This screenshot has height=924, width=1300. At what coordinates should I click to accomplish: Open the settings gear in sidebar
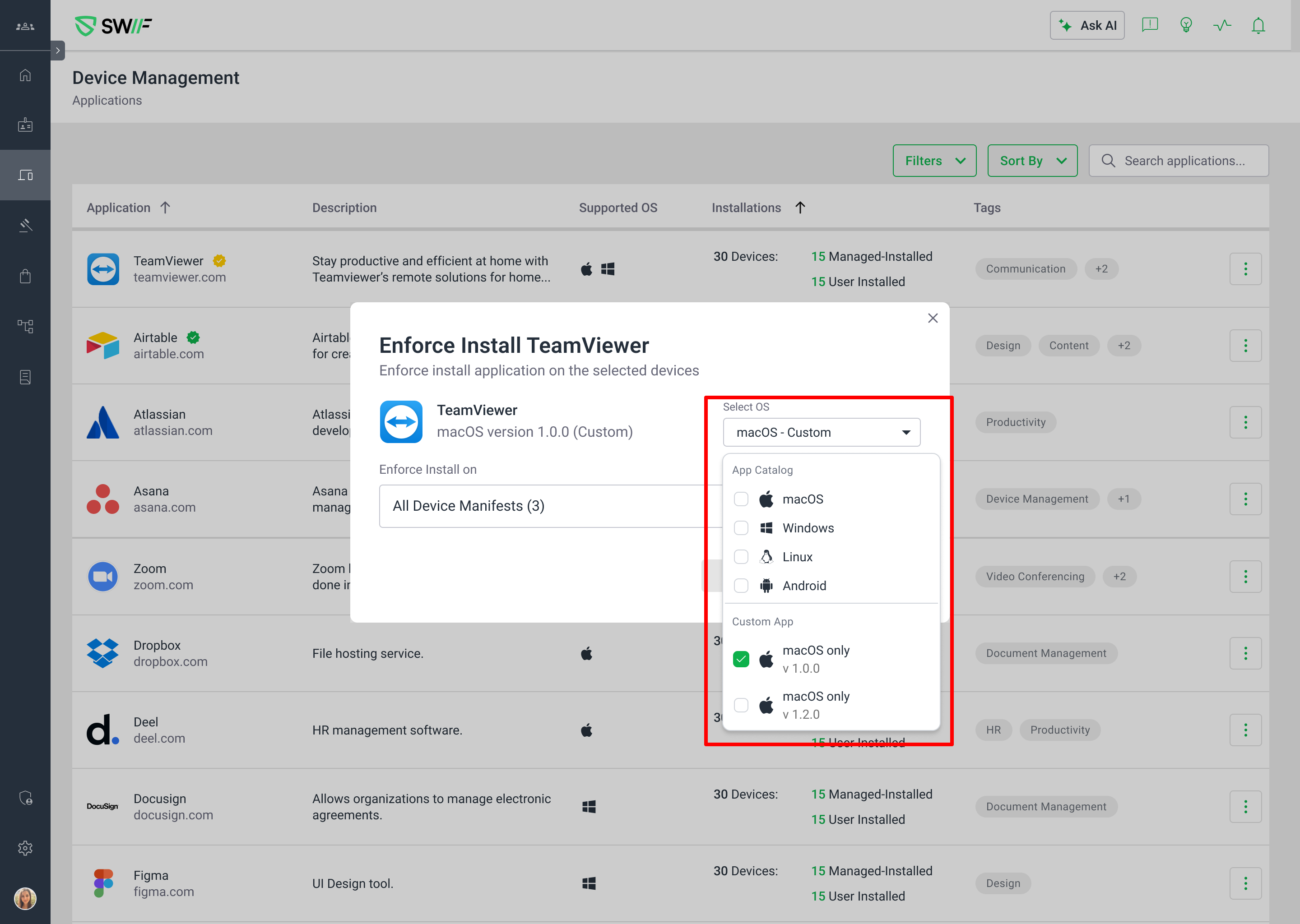[x=25, y=848]
